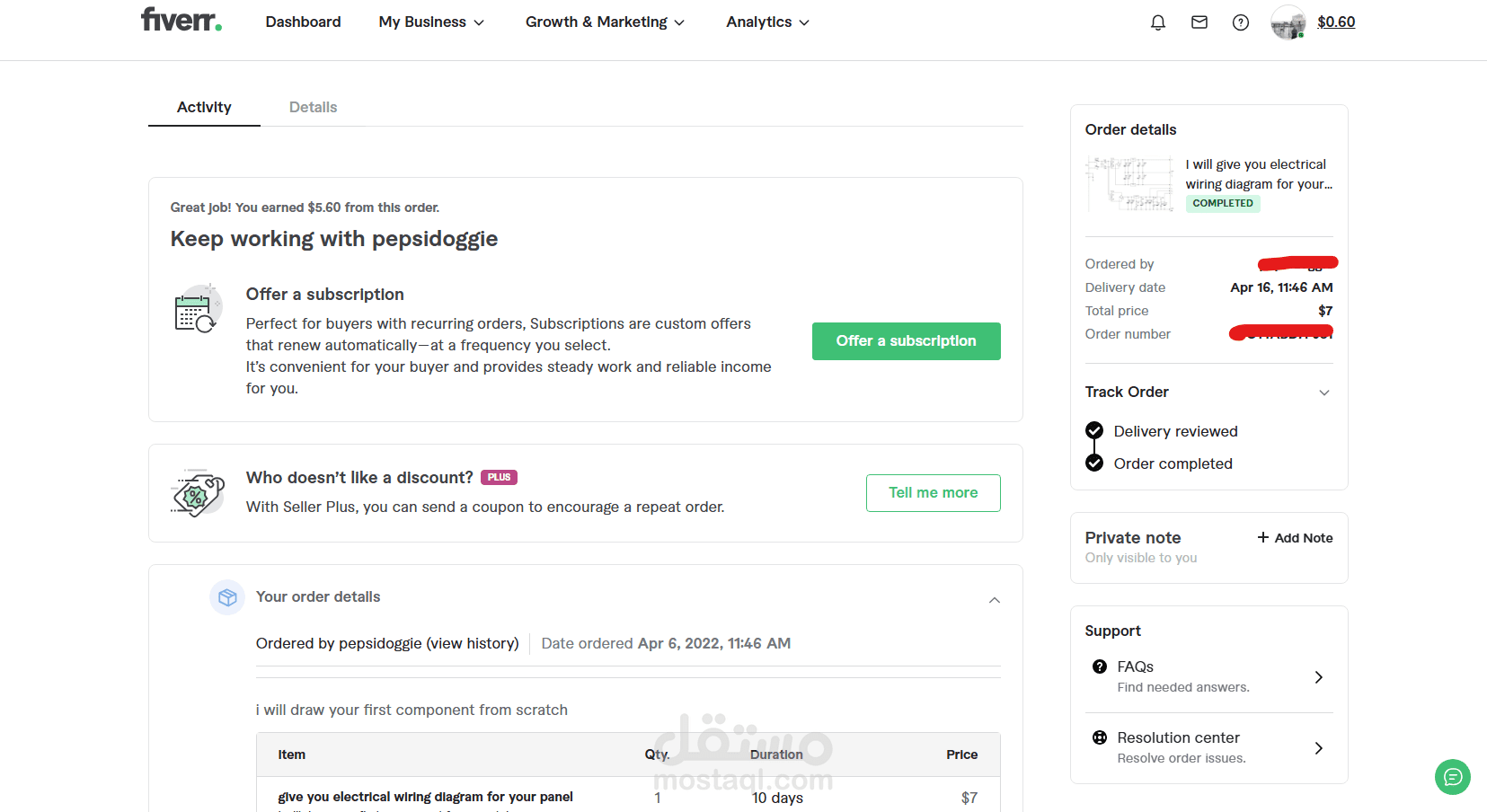Click the Resolution center icon
The height and width of the screenshot is (812, 1487).
coord(1100,737)
